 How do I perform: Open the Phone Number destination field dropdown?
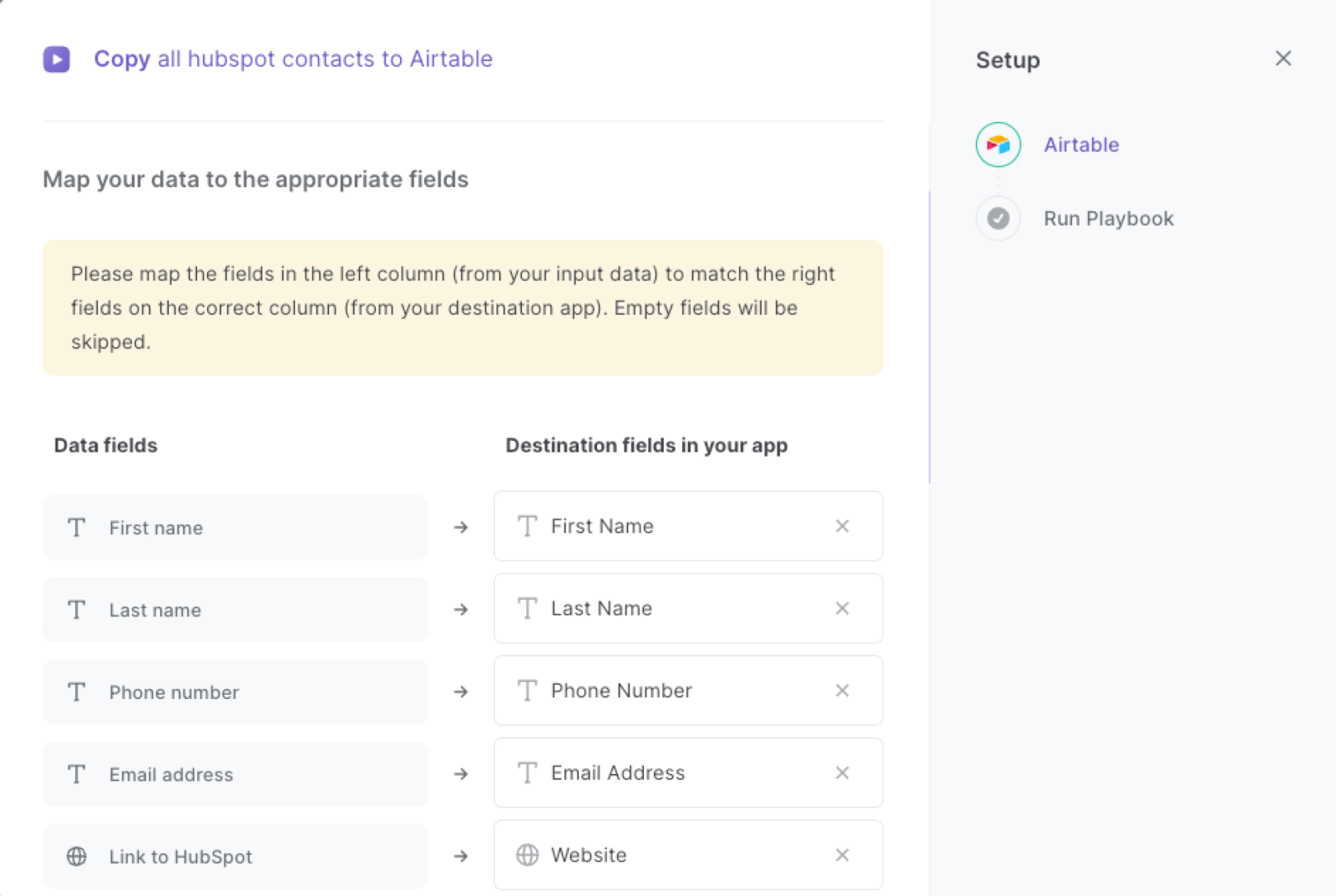point(688,691)
